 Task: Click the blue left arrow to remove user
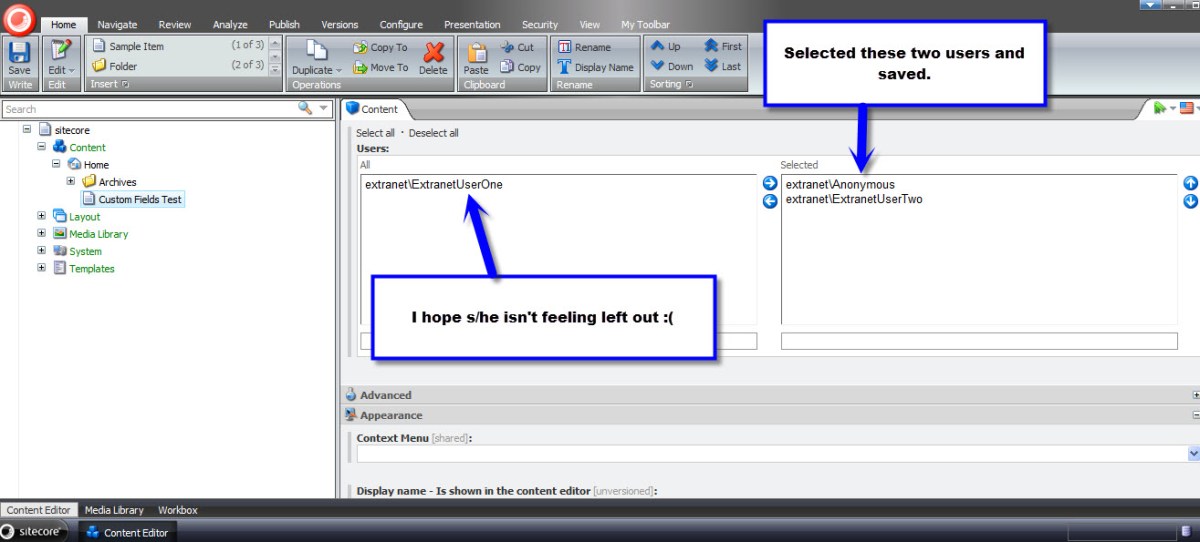[x=769, y=201]
